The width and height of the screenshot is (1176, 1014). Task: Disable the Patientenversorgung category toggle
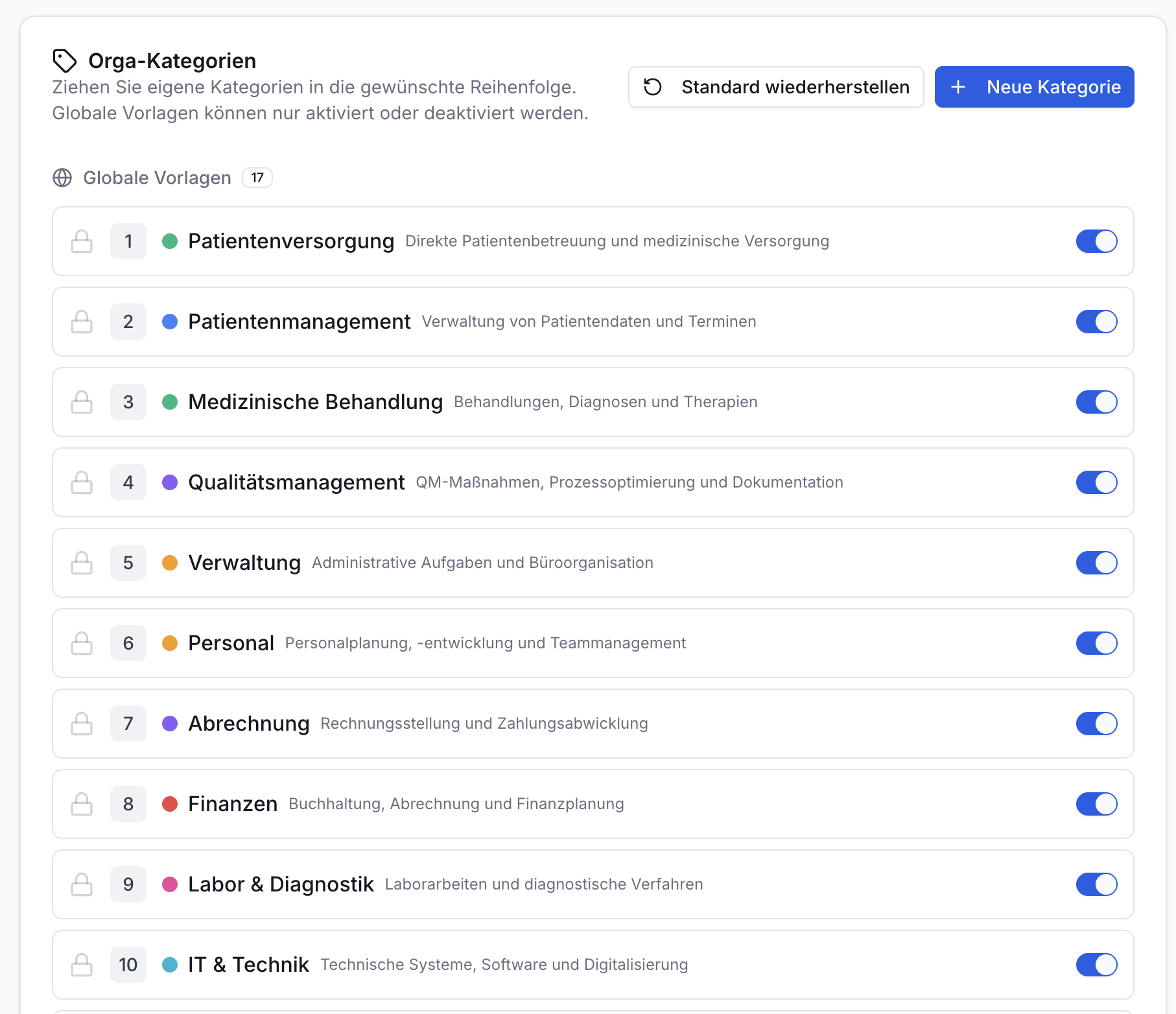pos(1097,241)
